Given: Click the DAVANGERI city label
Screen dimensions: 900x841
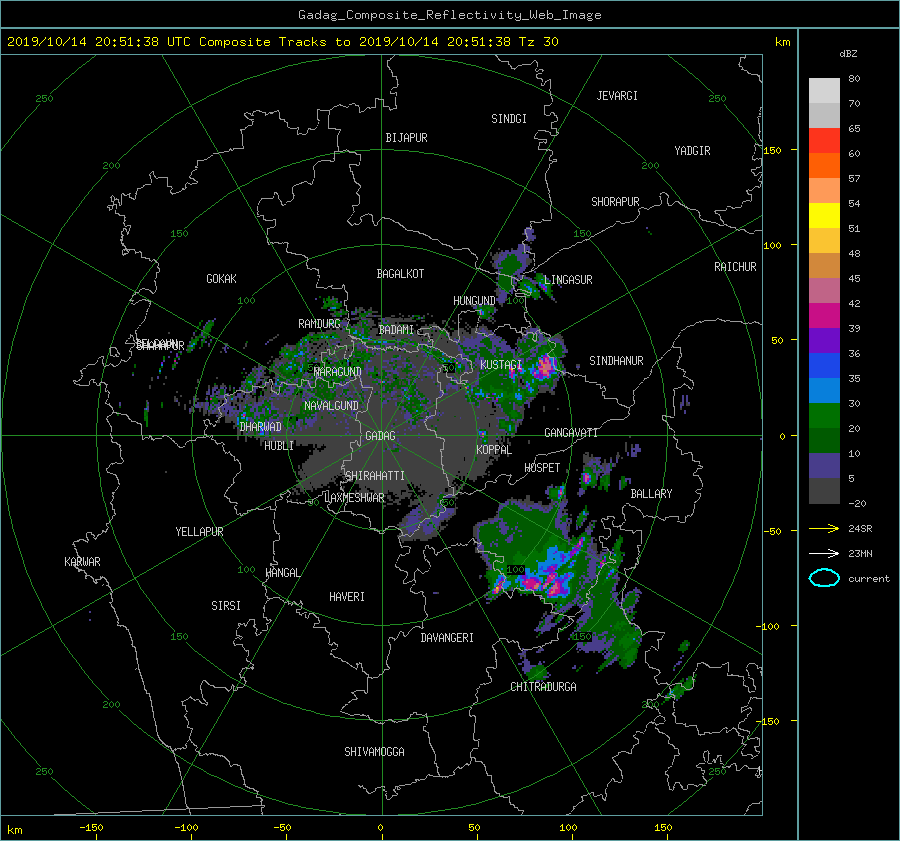Looking at the screenshot, I should [447, 638].
